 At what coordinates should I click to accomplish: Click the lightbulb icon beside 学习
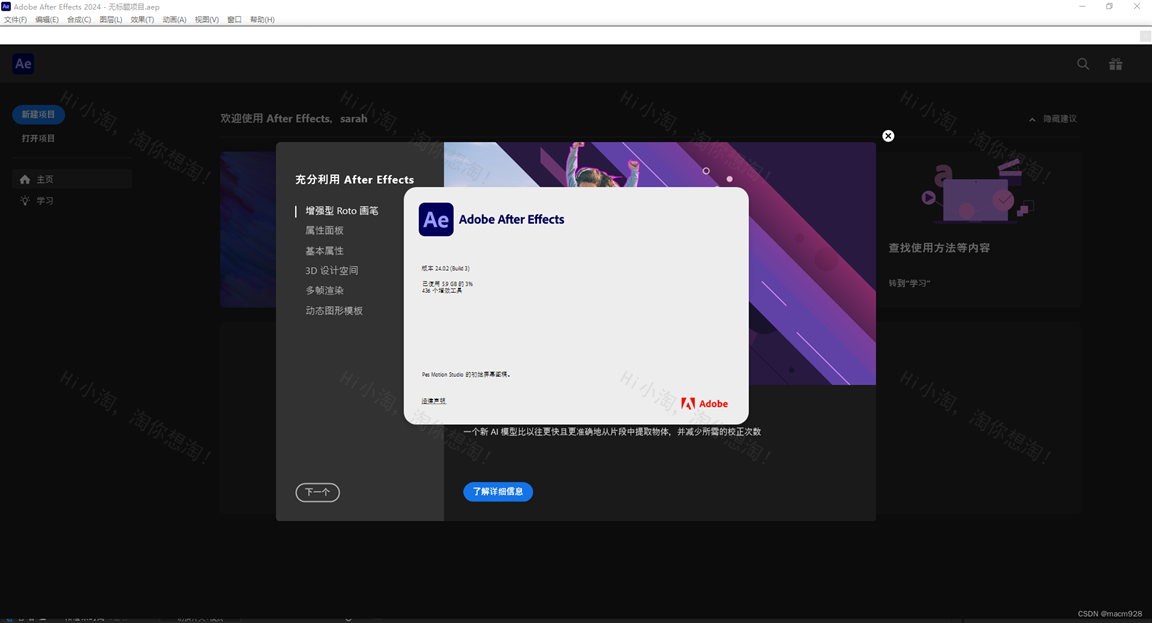[25, 201]
